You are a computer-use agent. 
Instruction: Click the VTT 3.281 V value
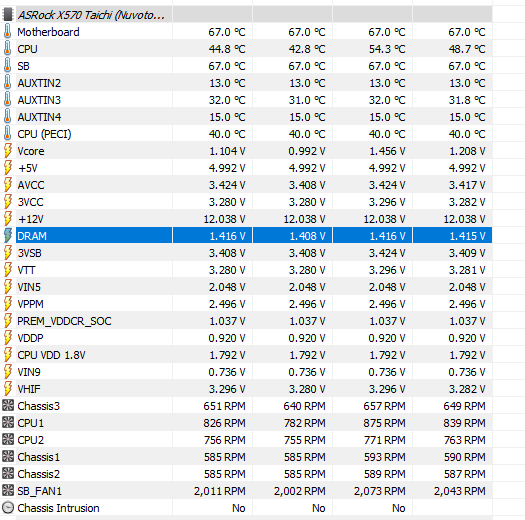467,270
